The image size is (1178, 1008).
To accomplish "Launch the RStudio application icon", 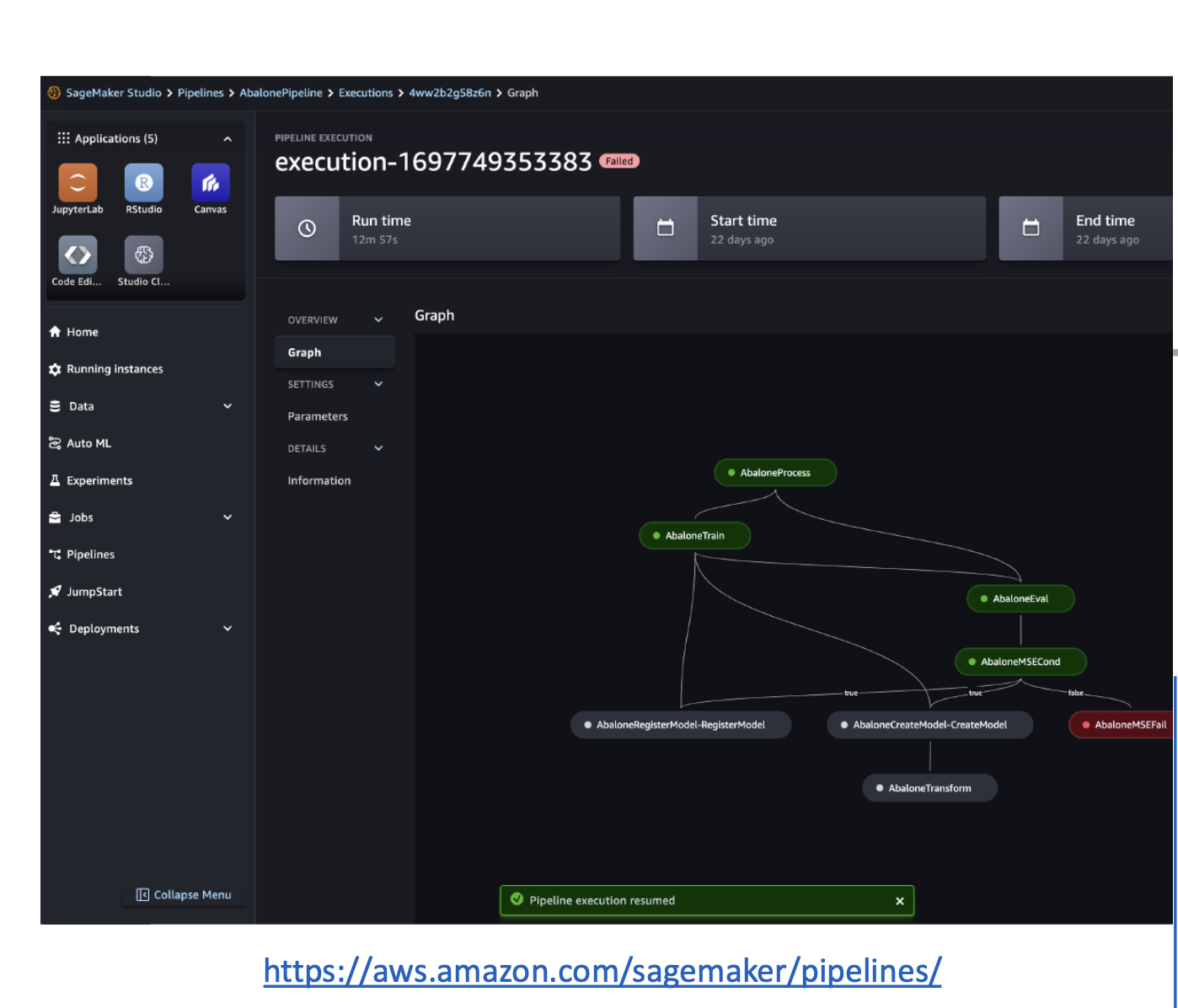I will [x=144, y=183].
